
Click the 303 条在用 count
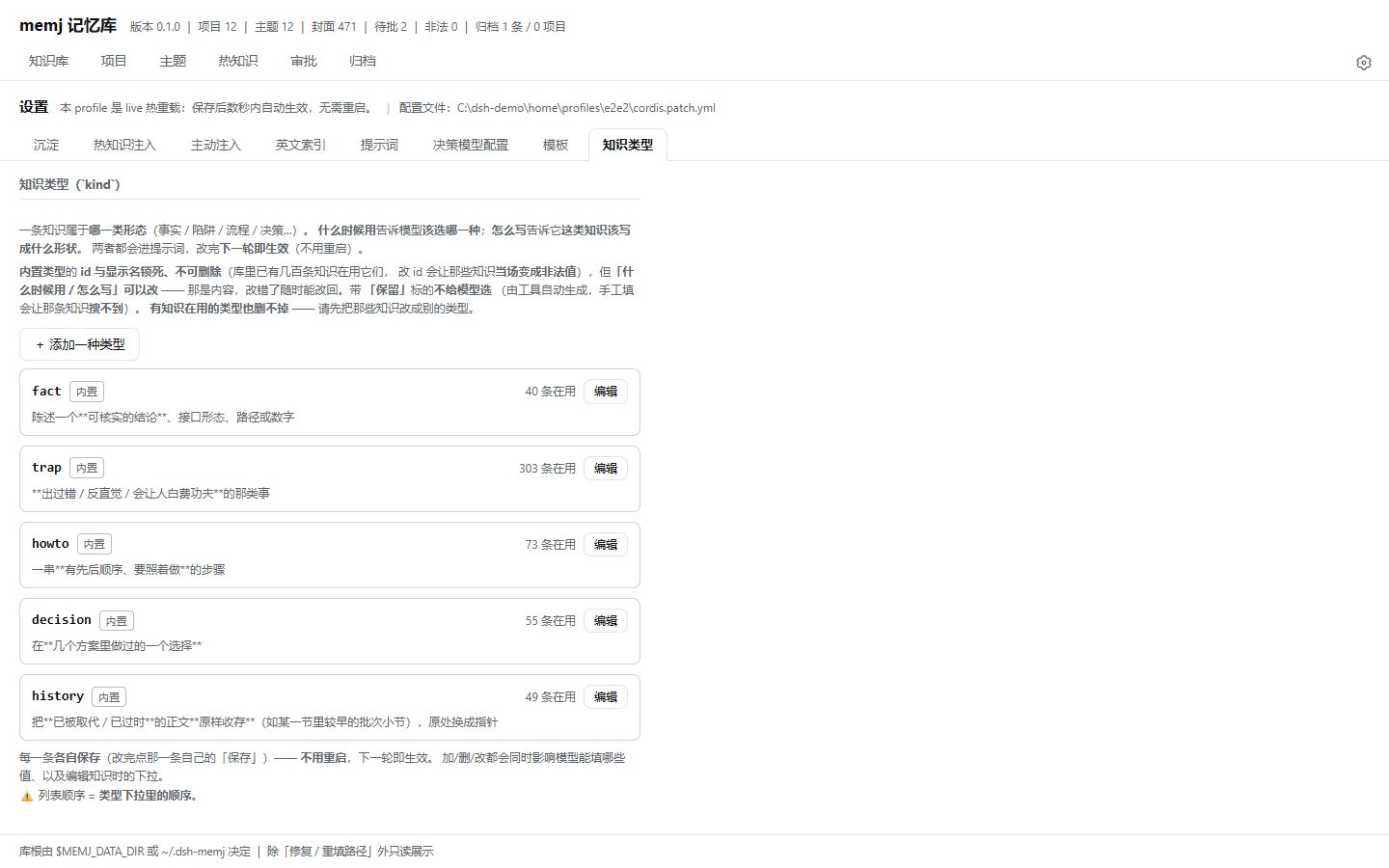pos(547,468)
